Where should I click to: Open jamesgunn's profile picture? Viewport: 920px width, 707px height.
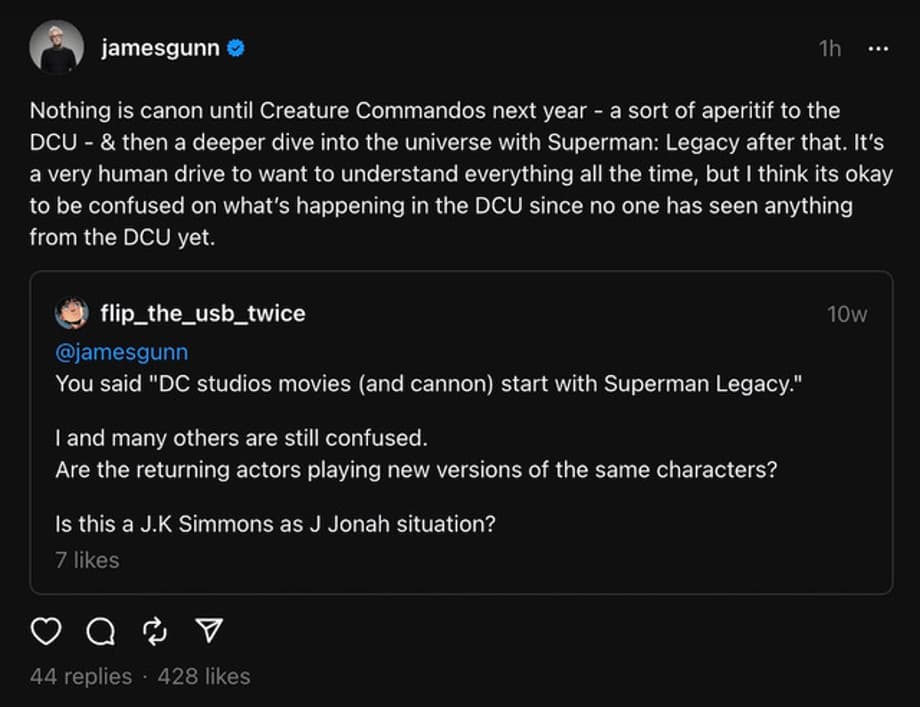[x=56, y=48]
